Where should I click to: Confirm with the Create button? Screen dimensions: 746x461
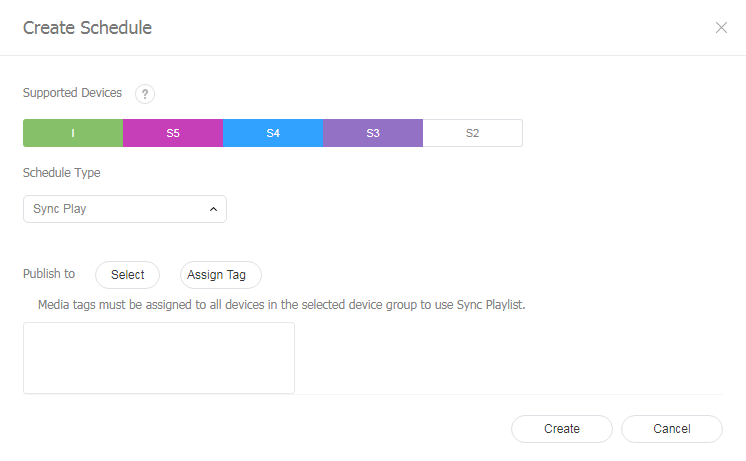tap(561, 429)
